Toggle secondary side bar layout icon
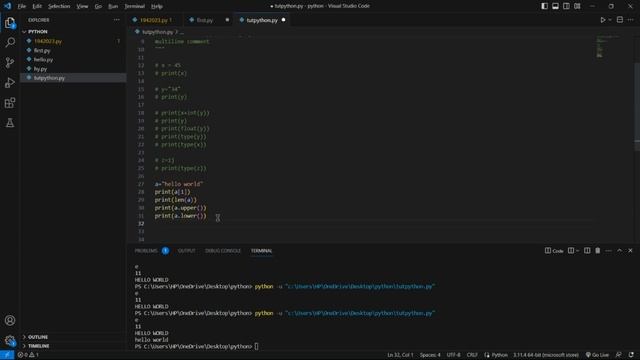 click(x=567, y=6)
